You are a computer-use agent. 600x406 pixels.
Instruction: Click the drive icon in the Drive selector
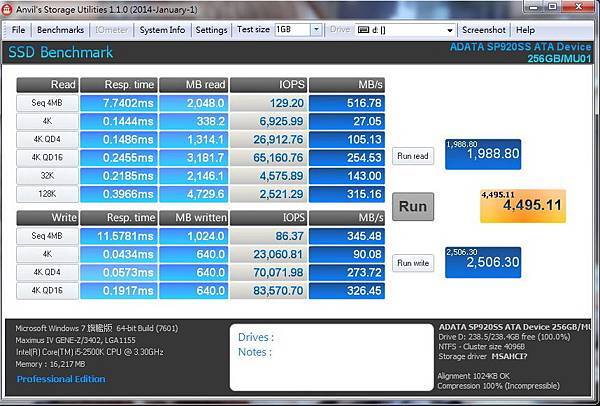pyautogui.click(x=363, y=30)
